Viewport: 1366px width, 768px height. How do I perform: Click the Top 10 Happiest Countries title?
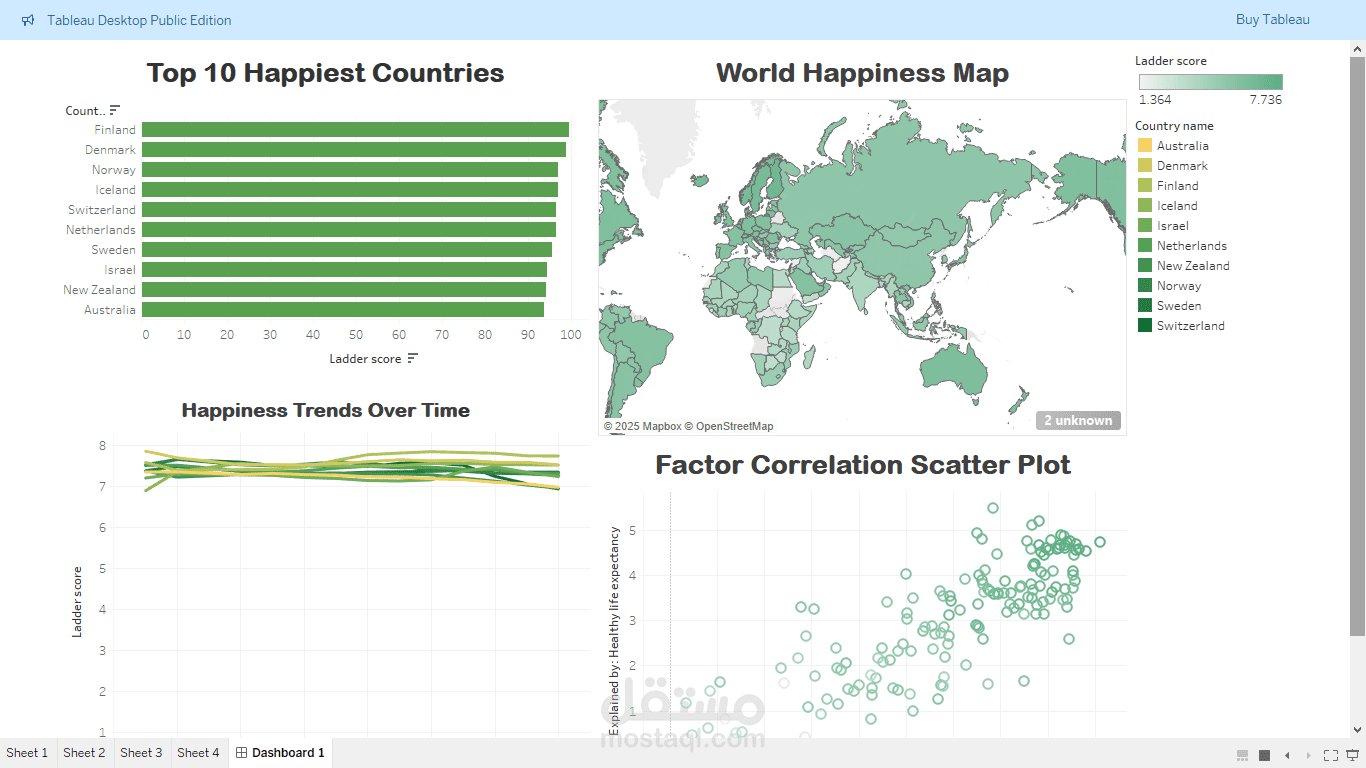[325, 73]
